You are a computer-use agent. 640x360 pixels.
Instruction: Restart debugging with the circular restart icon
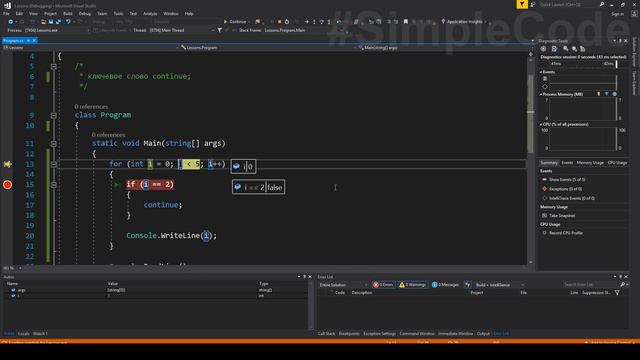[287, 22]
